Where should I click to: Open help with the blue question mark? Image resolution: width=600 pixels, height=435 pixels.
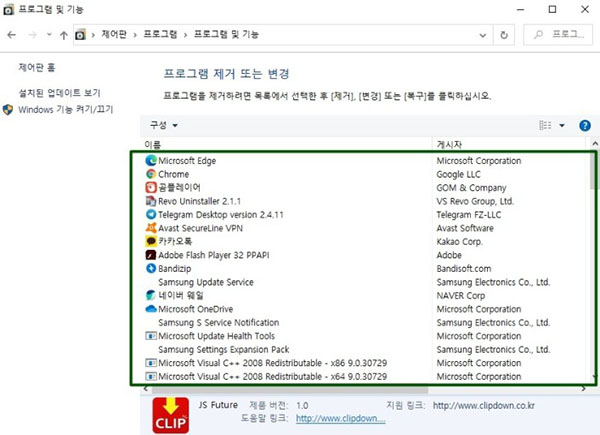click(585, 125)
